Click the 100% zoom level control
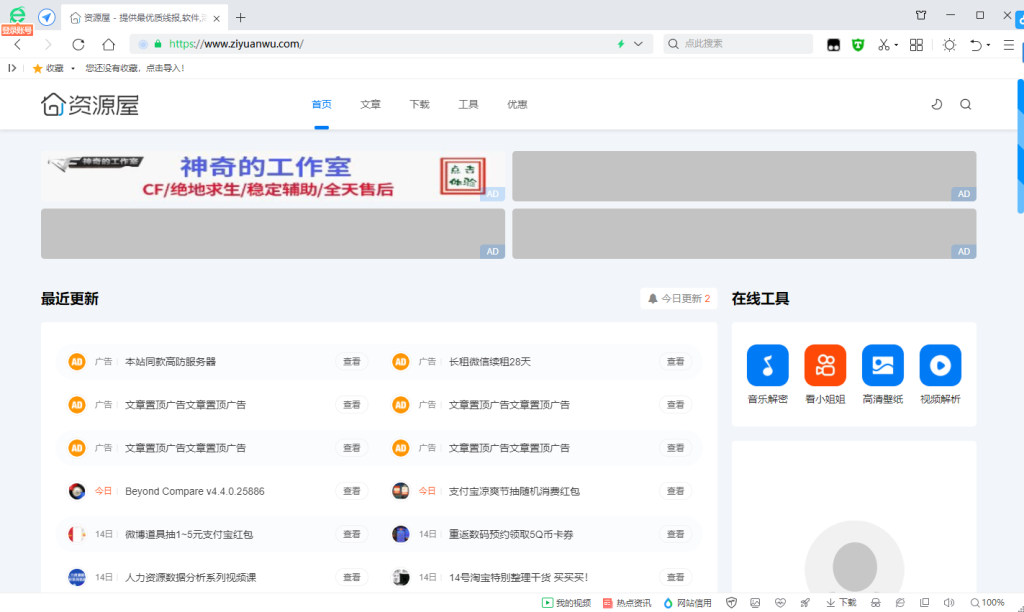Viewport: 1024px width, 612px height. point(987,603)
